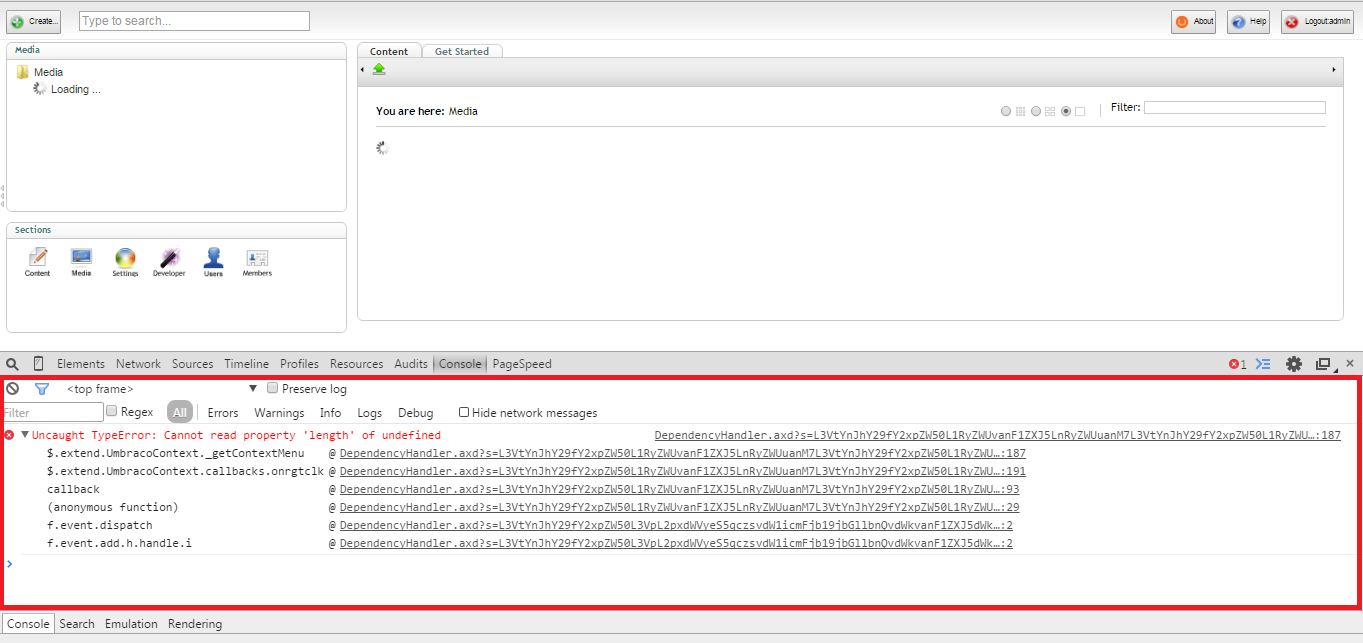Click the media Filter text field

pyautogui.click(x=1234, y=107)
